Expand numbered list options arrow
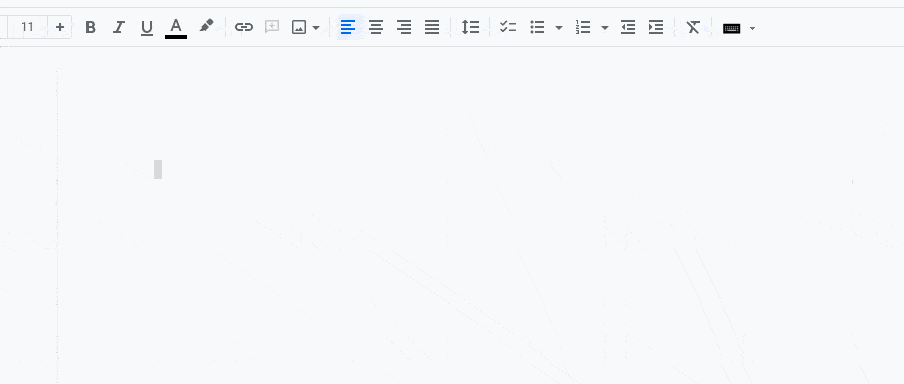Viewport: 904px width, 384px height. pos(605,28)
